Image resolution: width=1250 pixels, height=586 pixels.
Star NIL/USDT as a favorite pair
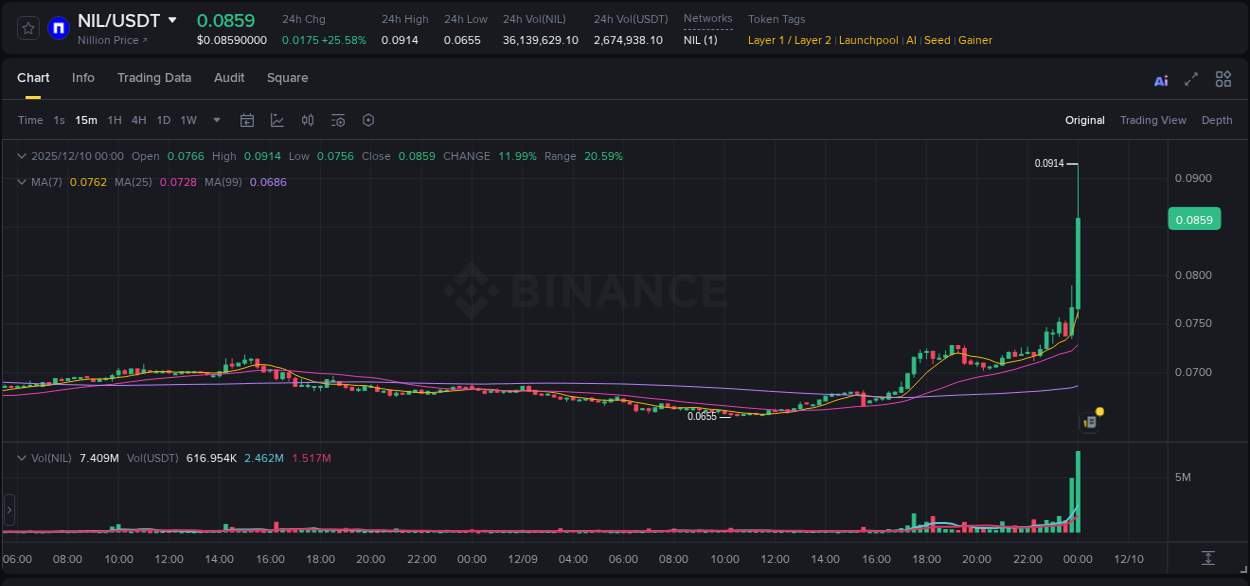click(27, 27)
